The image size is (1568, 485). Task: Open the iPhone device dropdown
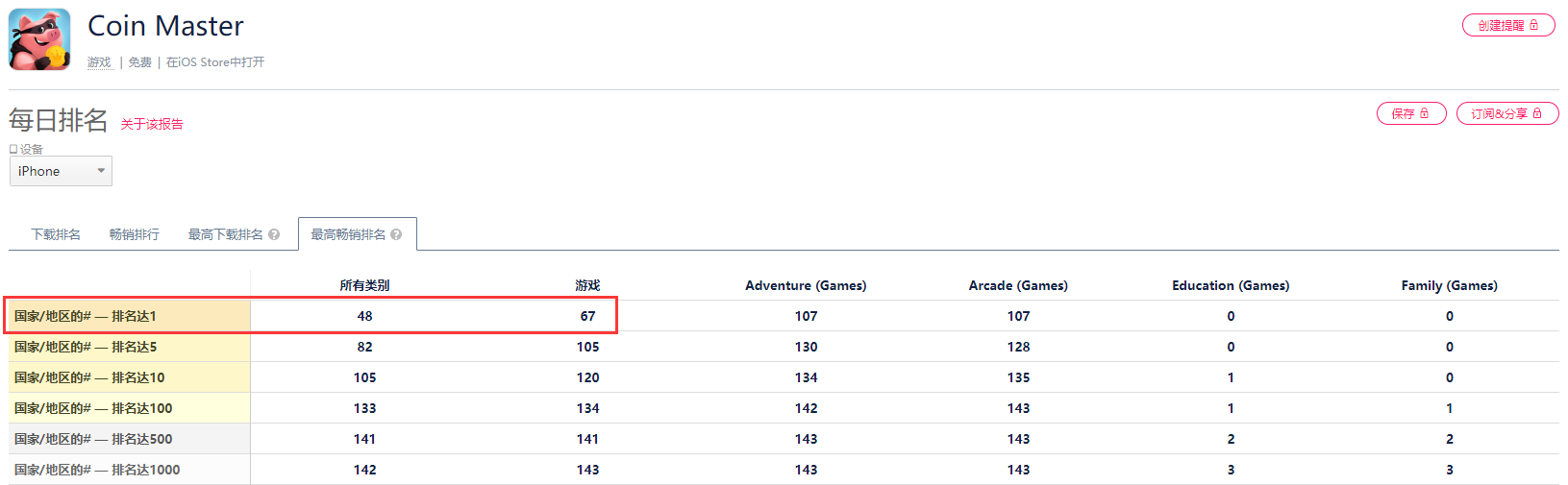pyautogui.click(x=61, y=171)
